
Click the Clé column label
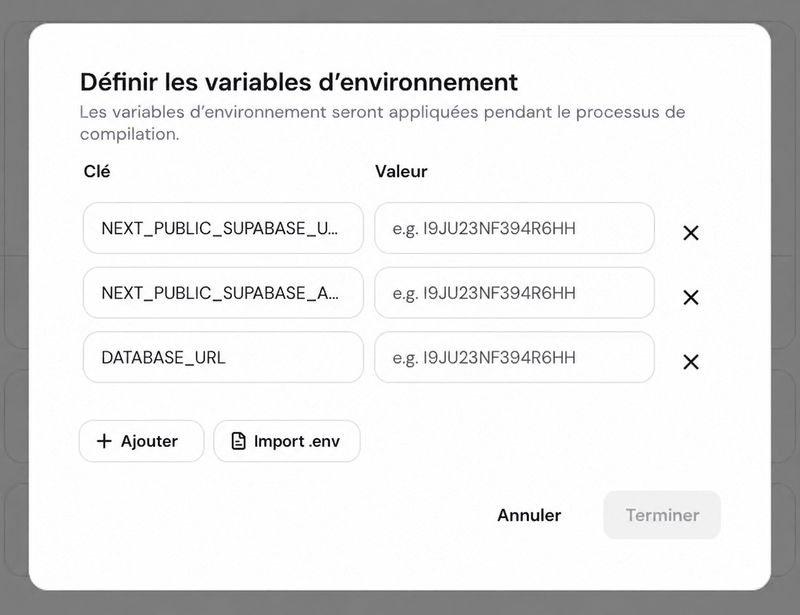coord(97,171)
